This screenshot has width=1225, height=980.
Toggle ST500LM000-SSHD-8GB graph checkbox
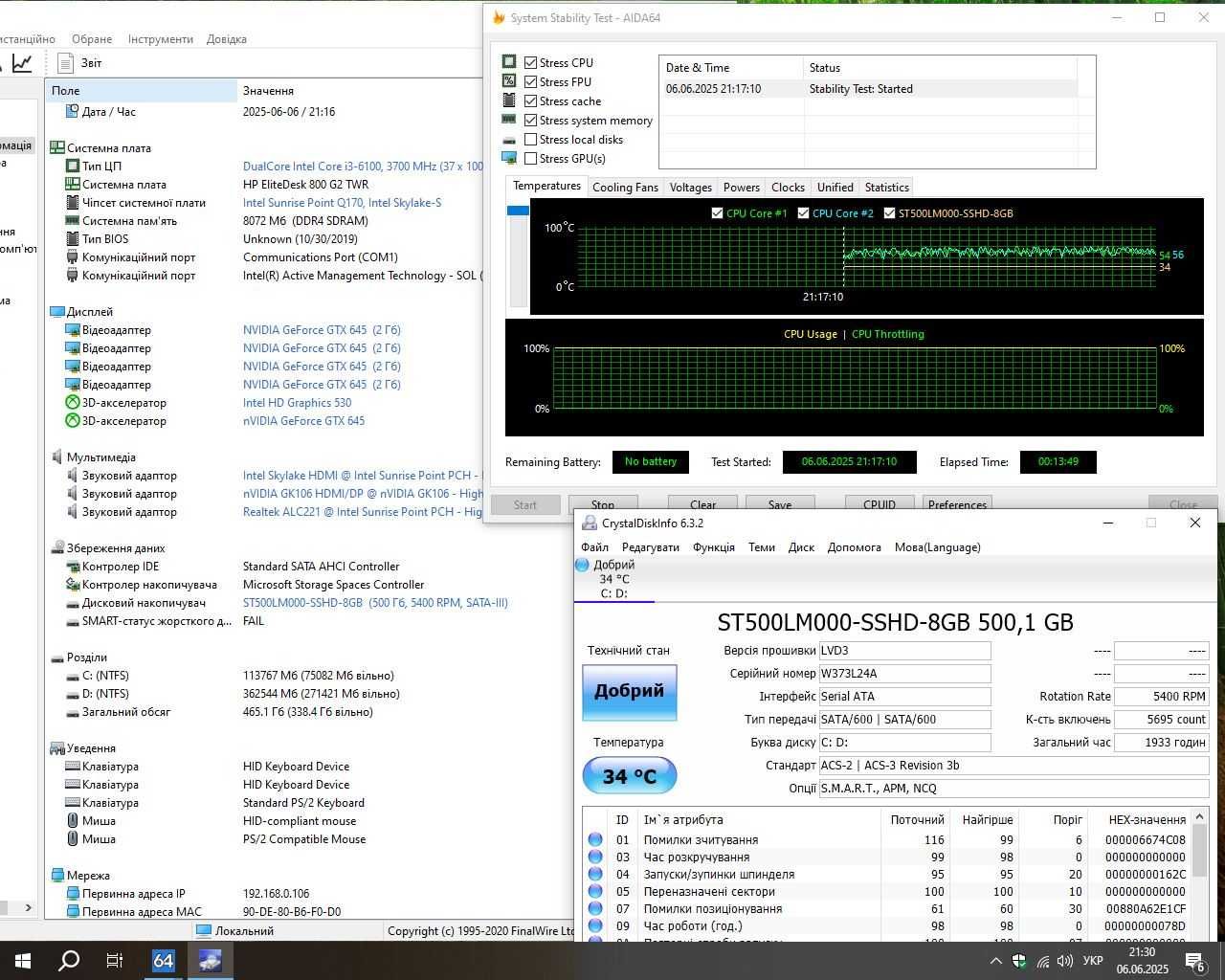point(889,213)
